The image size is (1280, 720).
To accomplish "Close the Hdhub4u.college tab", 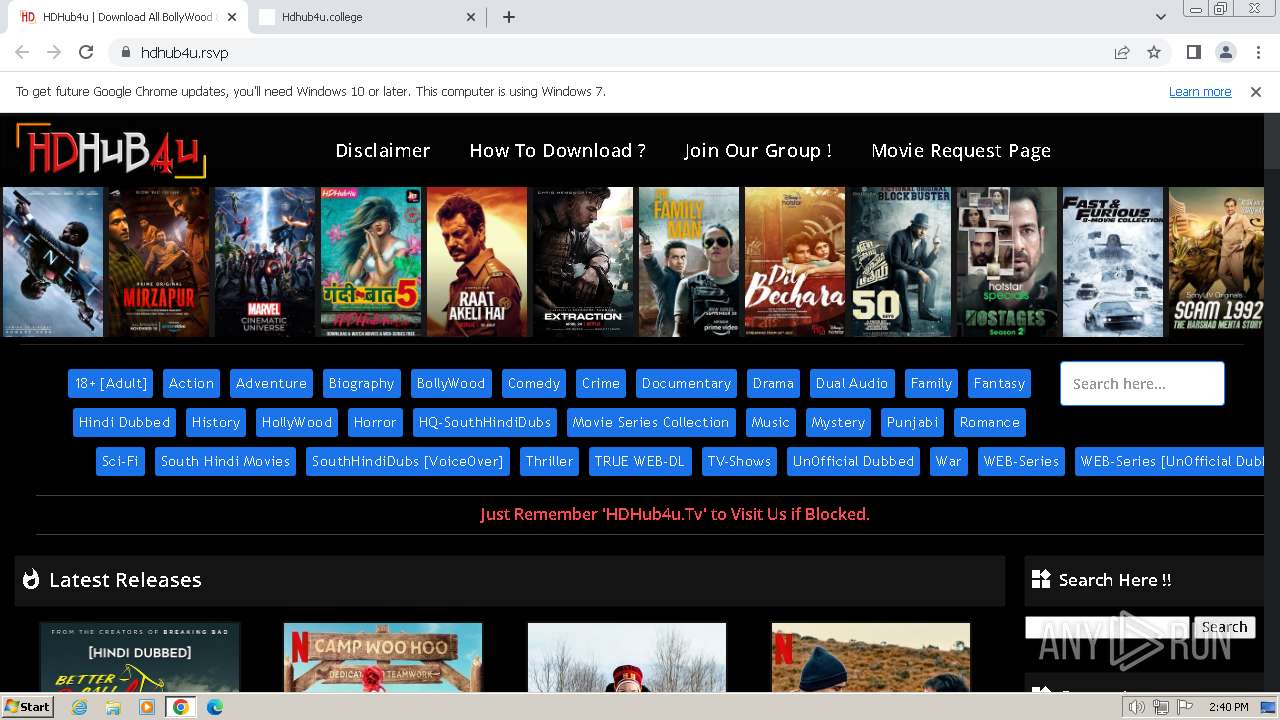I will pos(471,17).
